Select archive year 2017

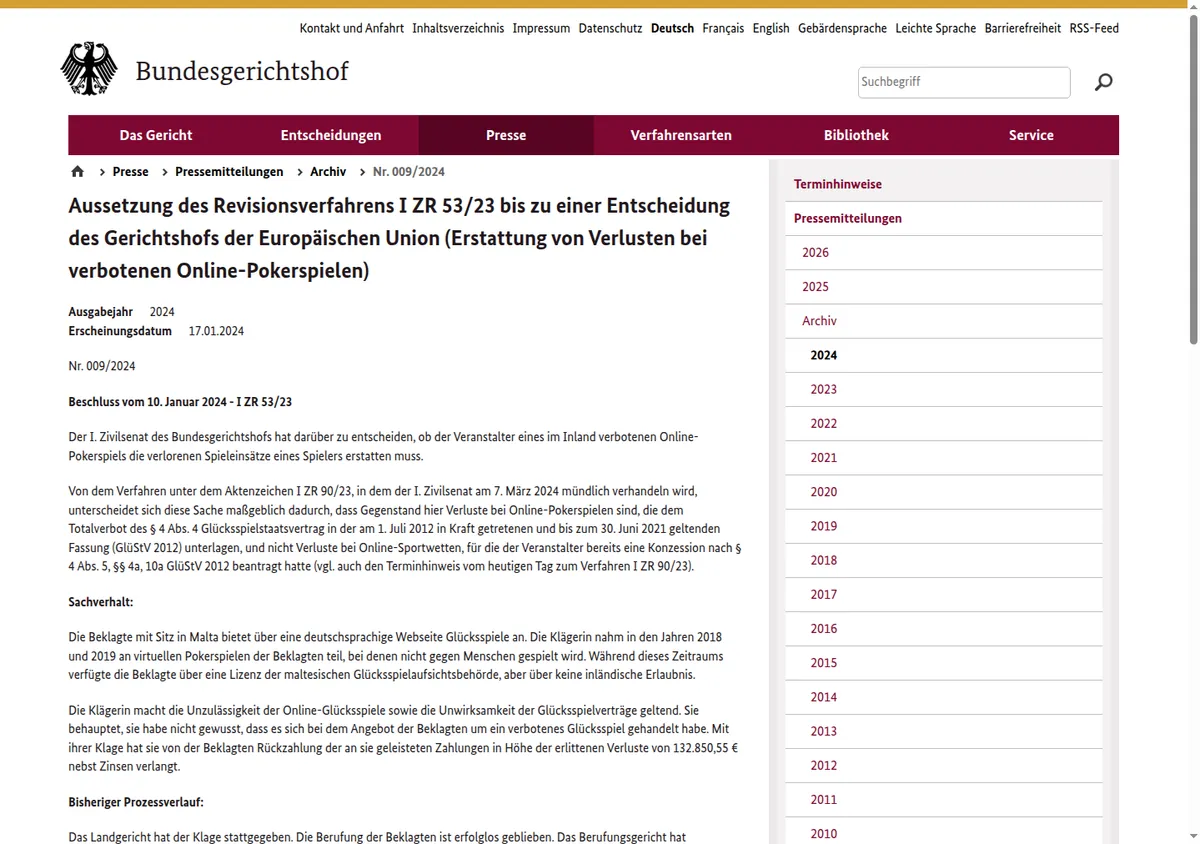click(944, 594)
